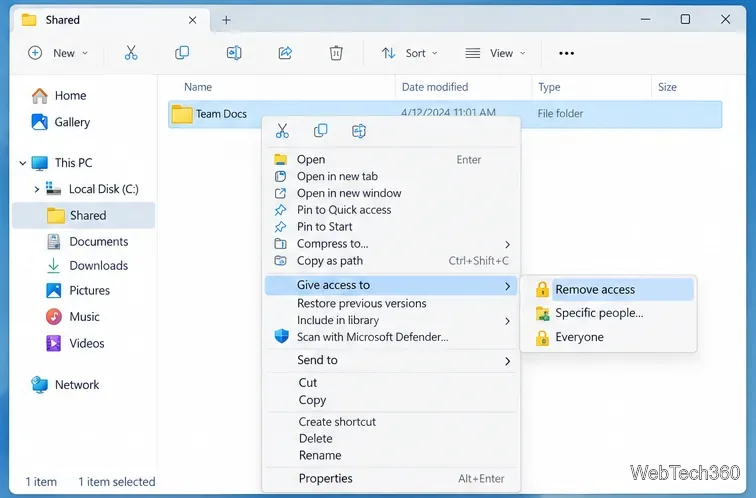Collapse the This PC tree node
Viewport: 756px width, 498px height.
(x=23, y=163)
